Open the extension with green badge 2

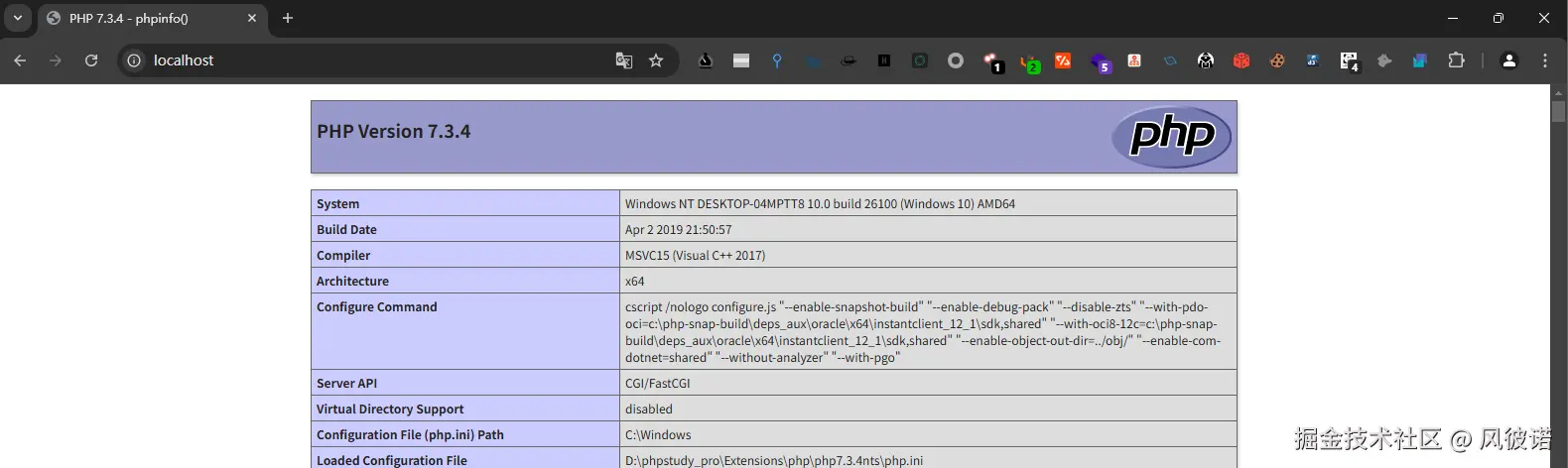[x=1029, y=62]
